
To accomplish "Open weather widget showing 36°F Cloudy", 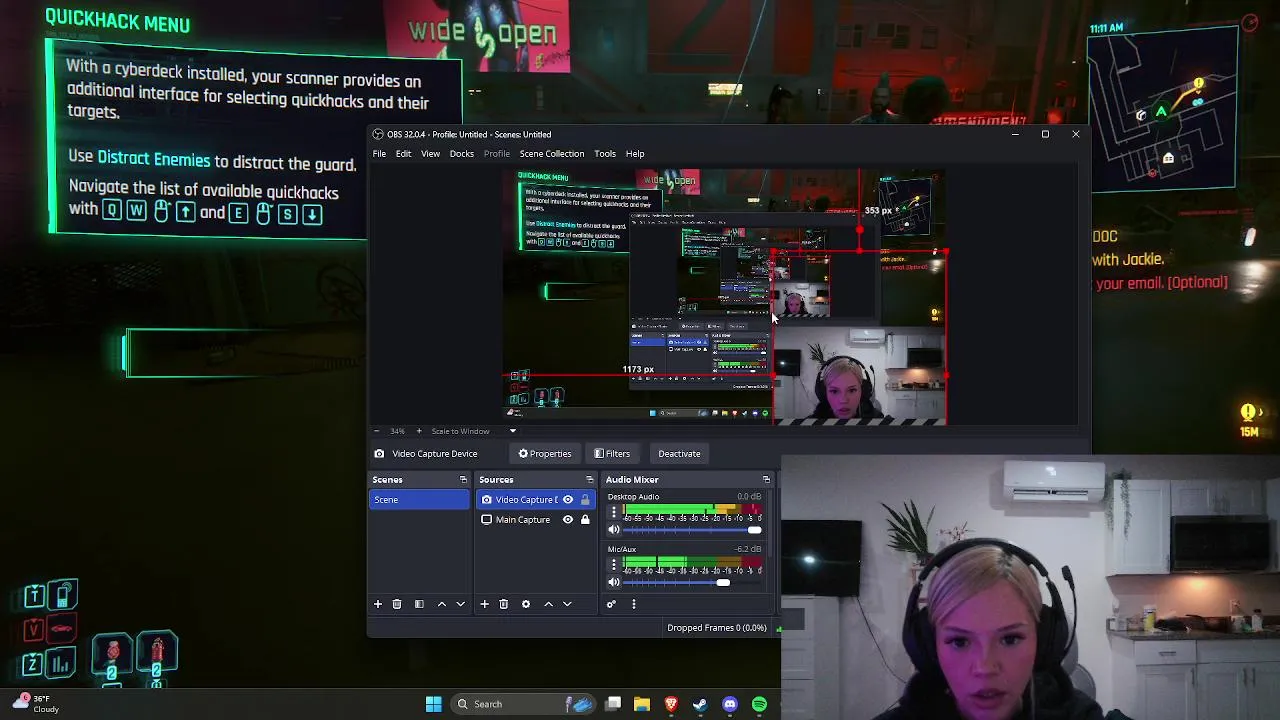I will pos(37,704).
